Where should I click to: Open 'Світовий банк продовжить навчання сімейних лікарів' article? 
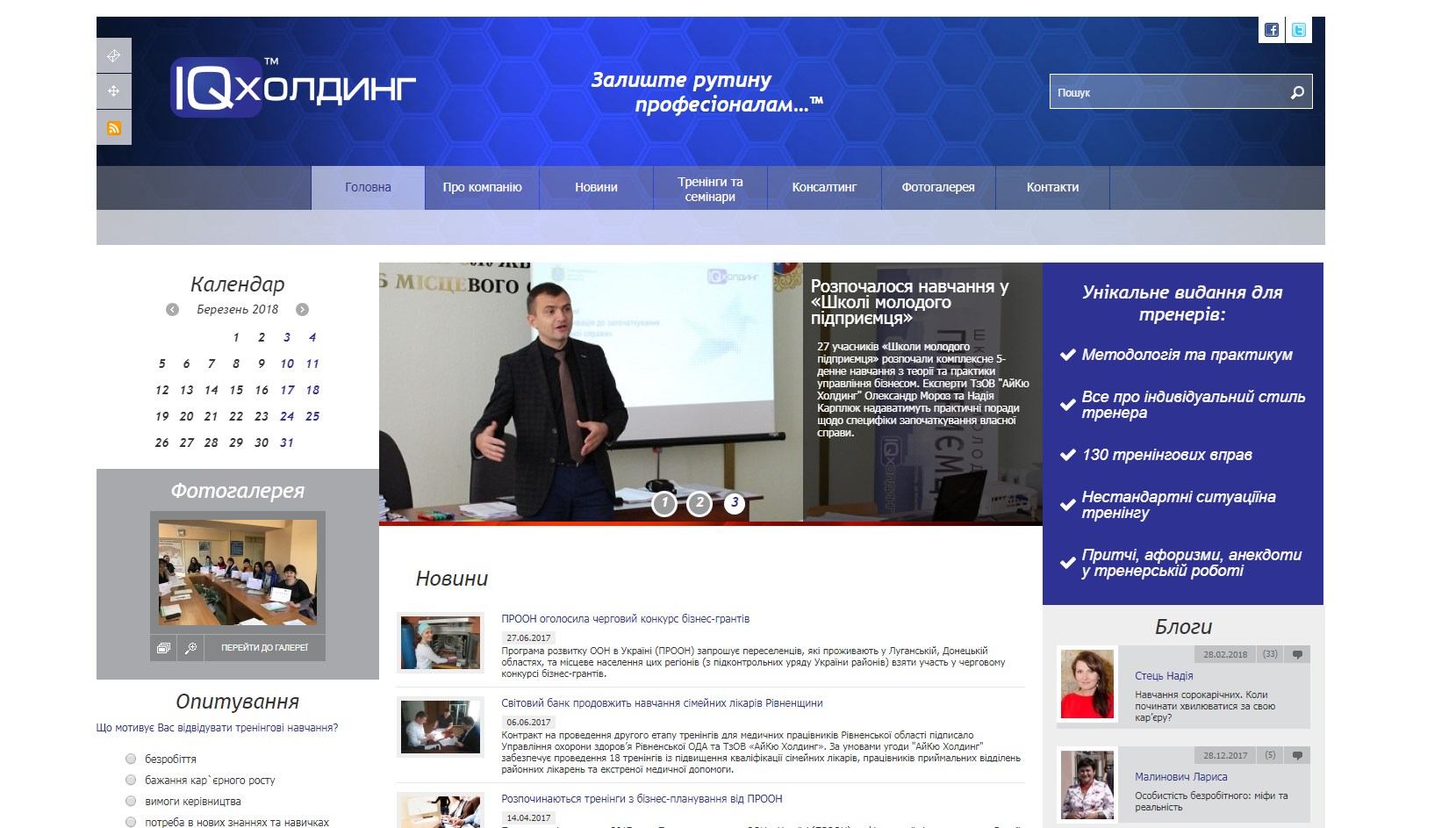click(x=662, y=703)
